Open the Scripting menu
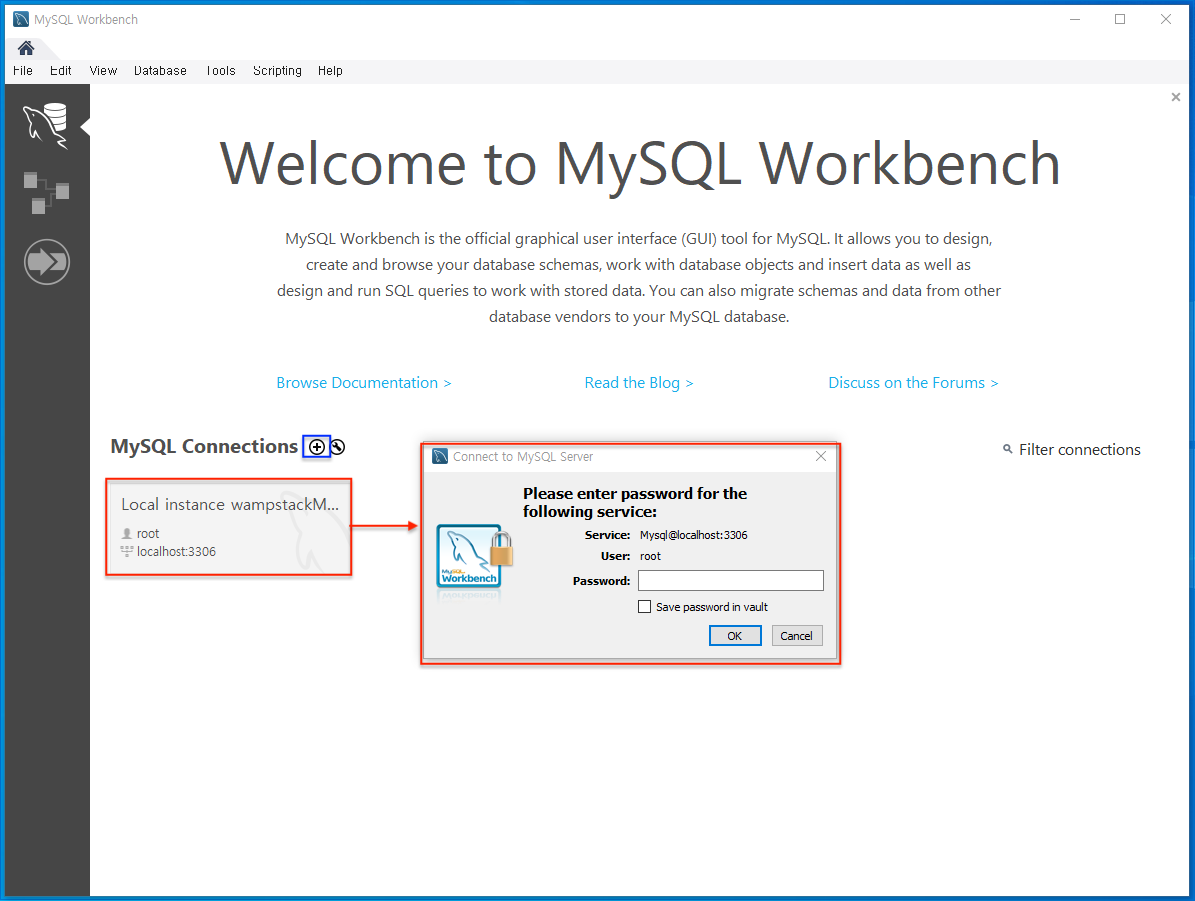 point(277,71)
